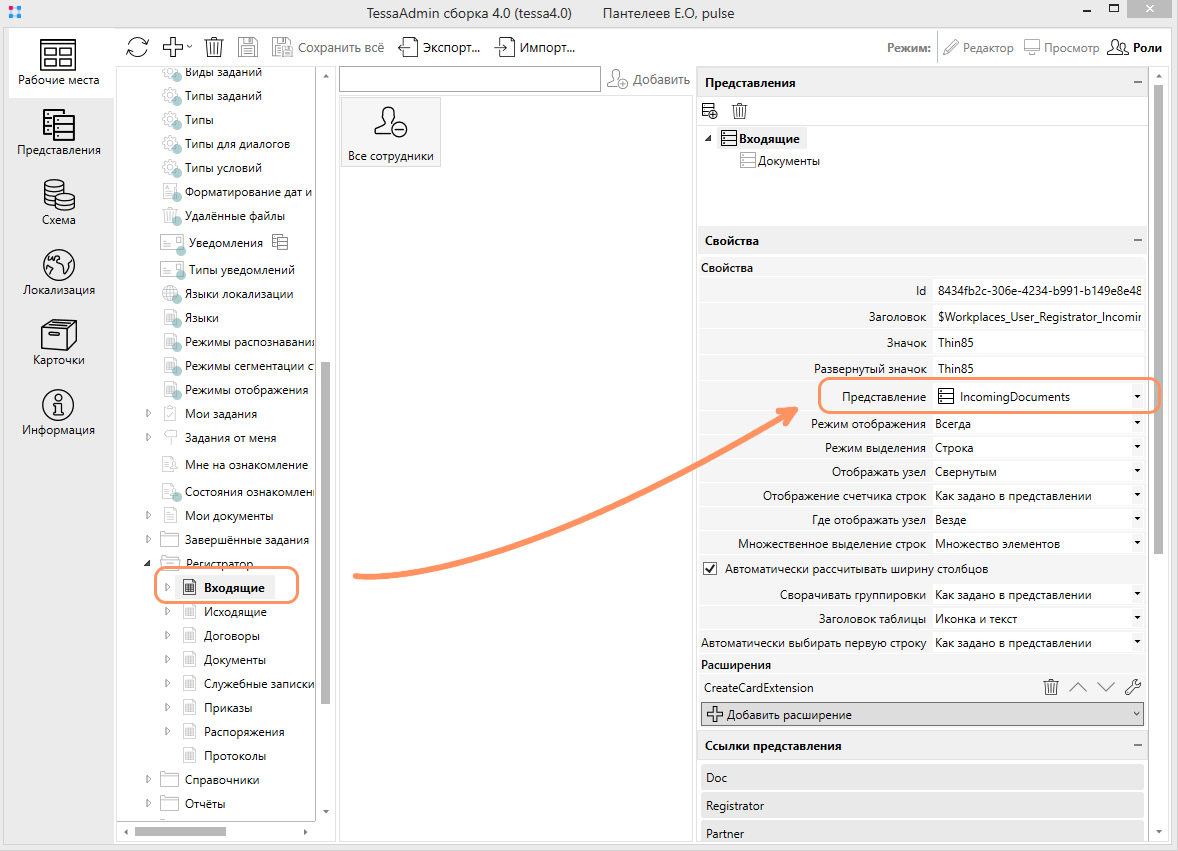The image size is (1178, 851).
Task: Switch to Редактор mode
Action: 978,47
